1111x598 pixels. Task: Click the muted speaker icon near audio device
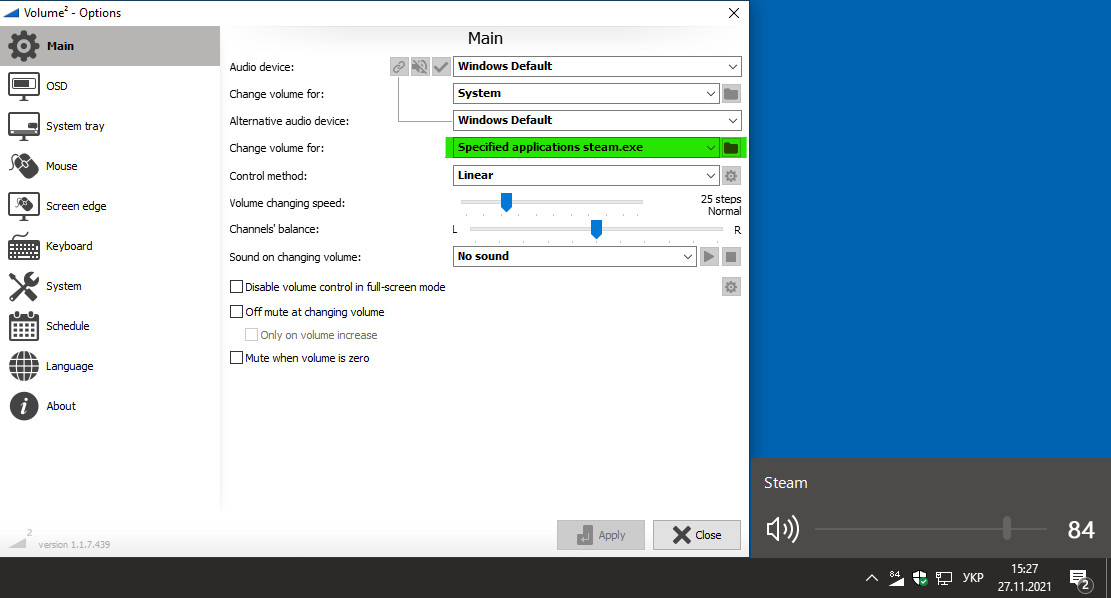click(419, 66)
